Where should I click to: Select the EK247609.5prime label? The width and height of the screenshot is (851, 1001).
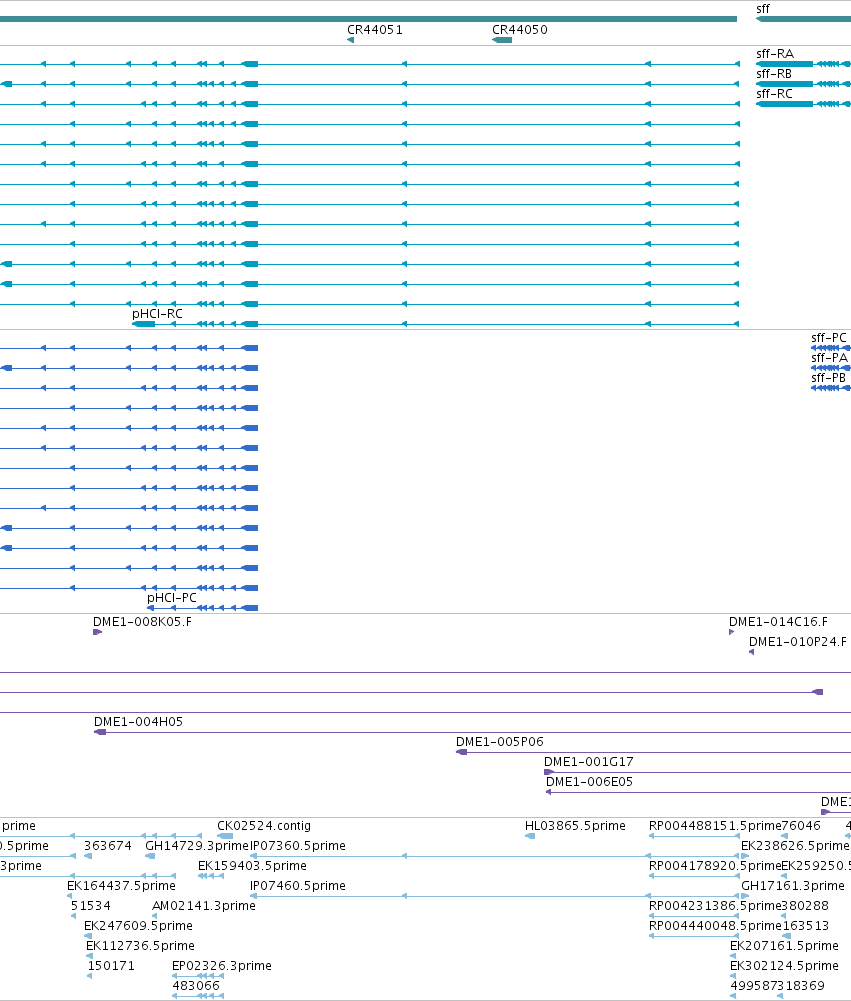point(139,926)
